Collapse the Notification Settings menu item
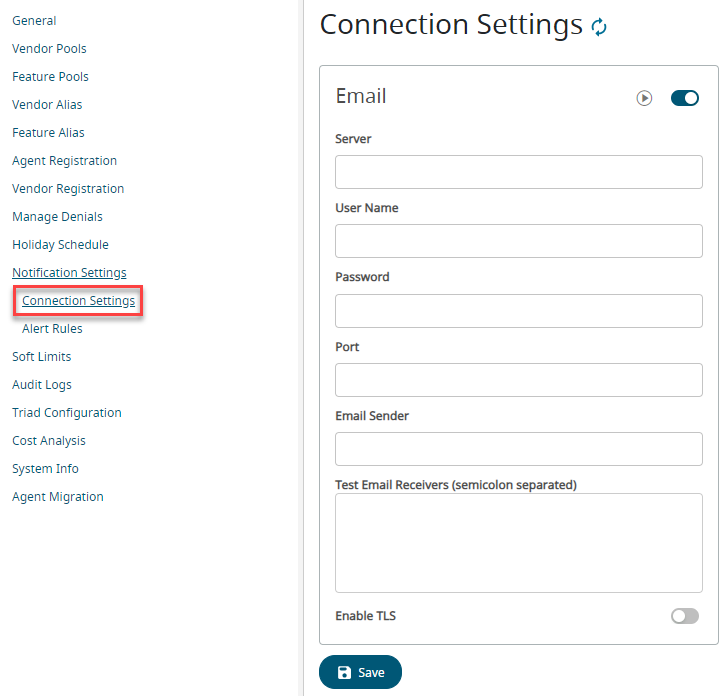Image resolution: width=726 pixels, height=696 pixels. (69, 273)
